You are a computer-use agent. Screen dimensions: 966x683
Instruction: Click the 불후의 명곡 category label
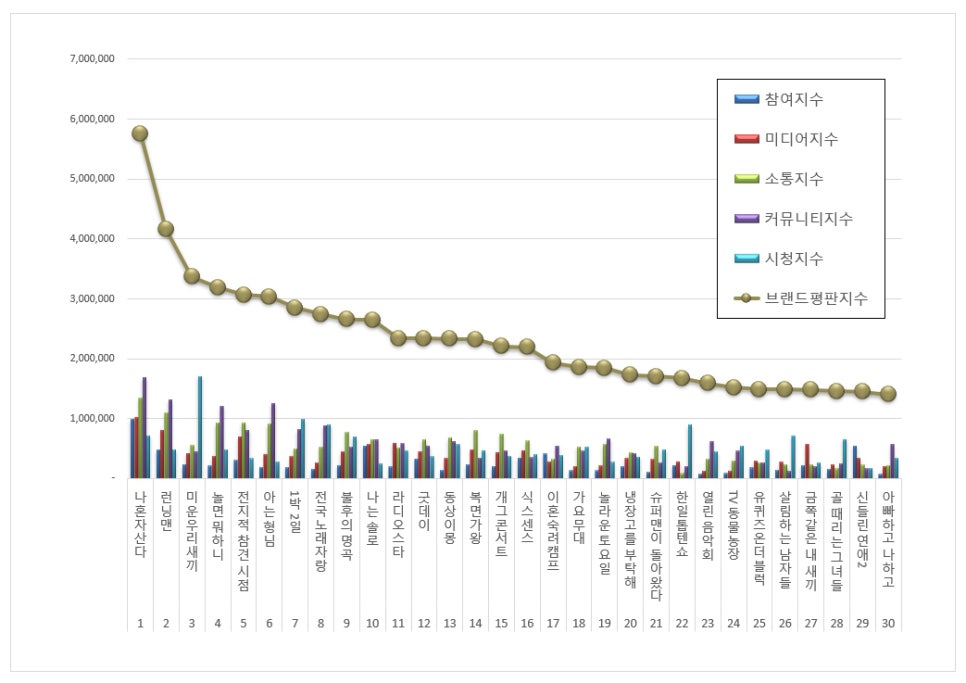pos(347,525)
